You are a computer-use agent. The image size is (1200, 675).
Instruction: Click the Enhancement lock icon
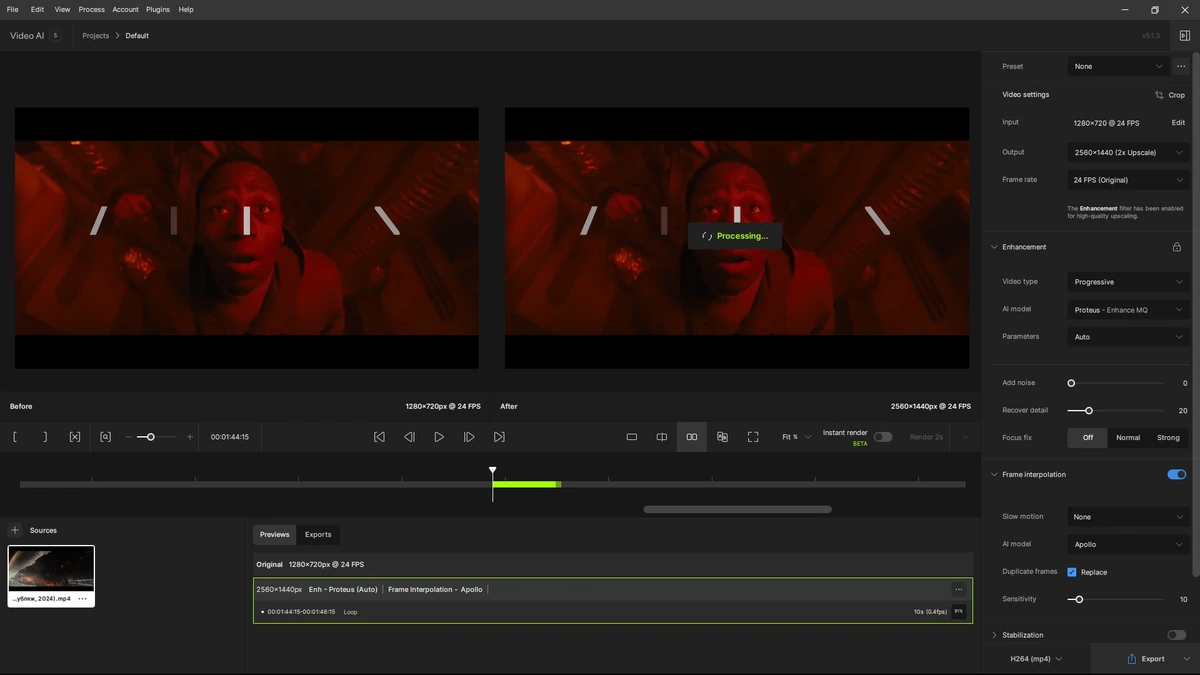(x=1177, y=247)
